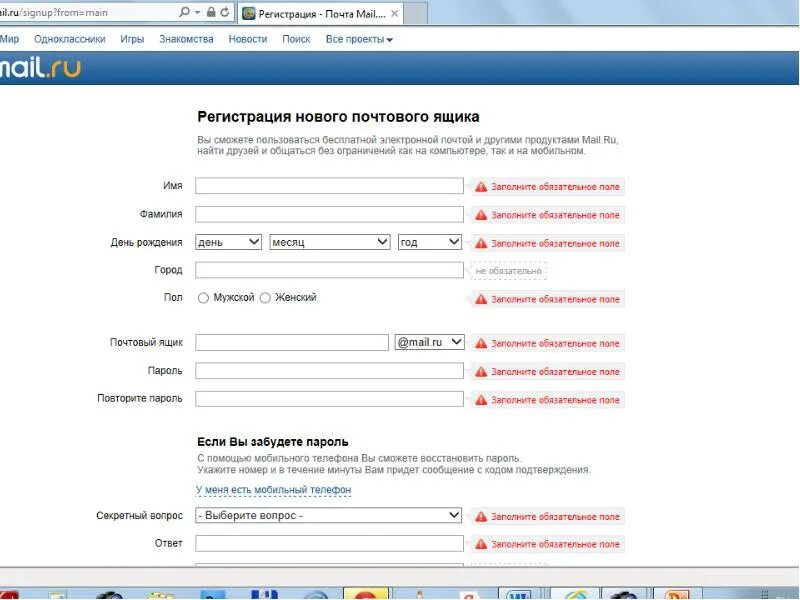The height and width of the screenshot is (600, 800).
Task: Click the warning icon next to День рождения
Action: (481, 243)
